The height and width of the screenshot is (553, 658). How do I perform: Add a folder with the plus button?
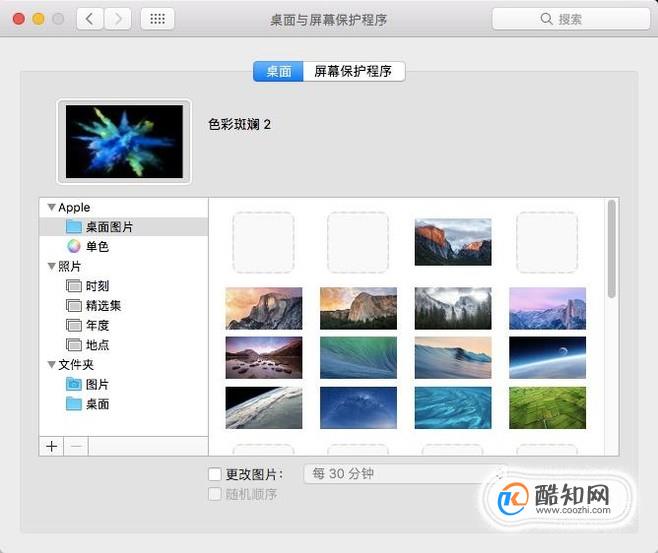[x=52, y=446]
